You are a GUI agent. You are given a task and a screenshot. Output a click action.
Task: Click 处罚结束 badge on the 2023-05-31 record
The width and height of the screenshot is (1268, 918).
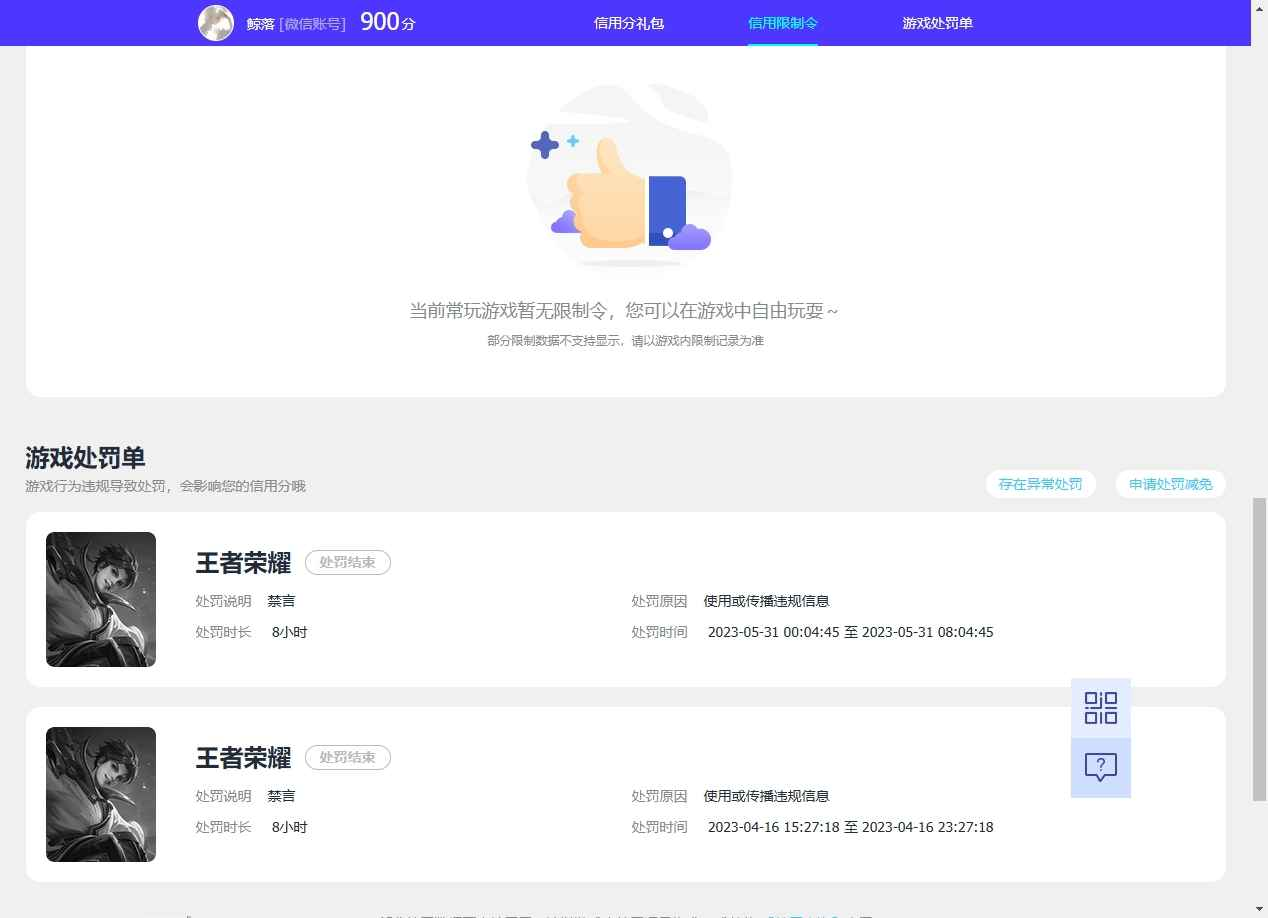pyautogui.click(x=347, y=562)
